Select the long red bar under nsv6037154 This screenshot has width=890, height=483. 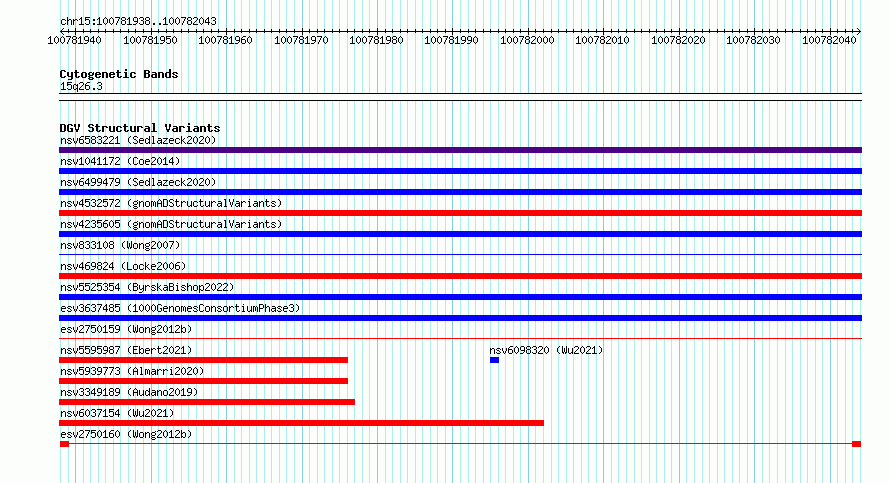click(301, 423)
